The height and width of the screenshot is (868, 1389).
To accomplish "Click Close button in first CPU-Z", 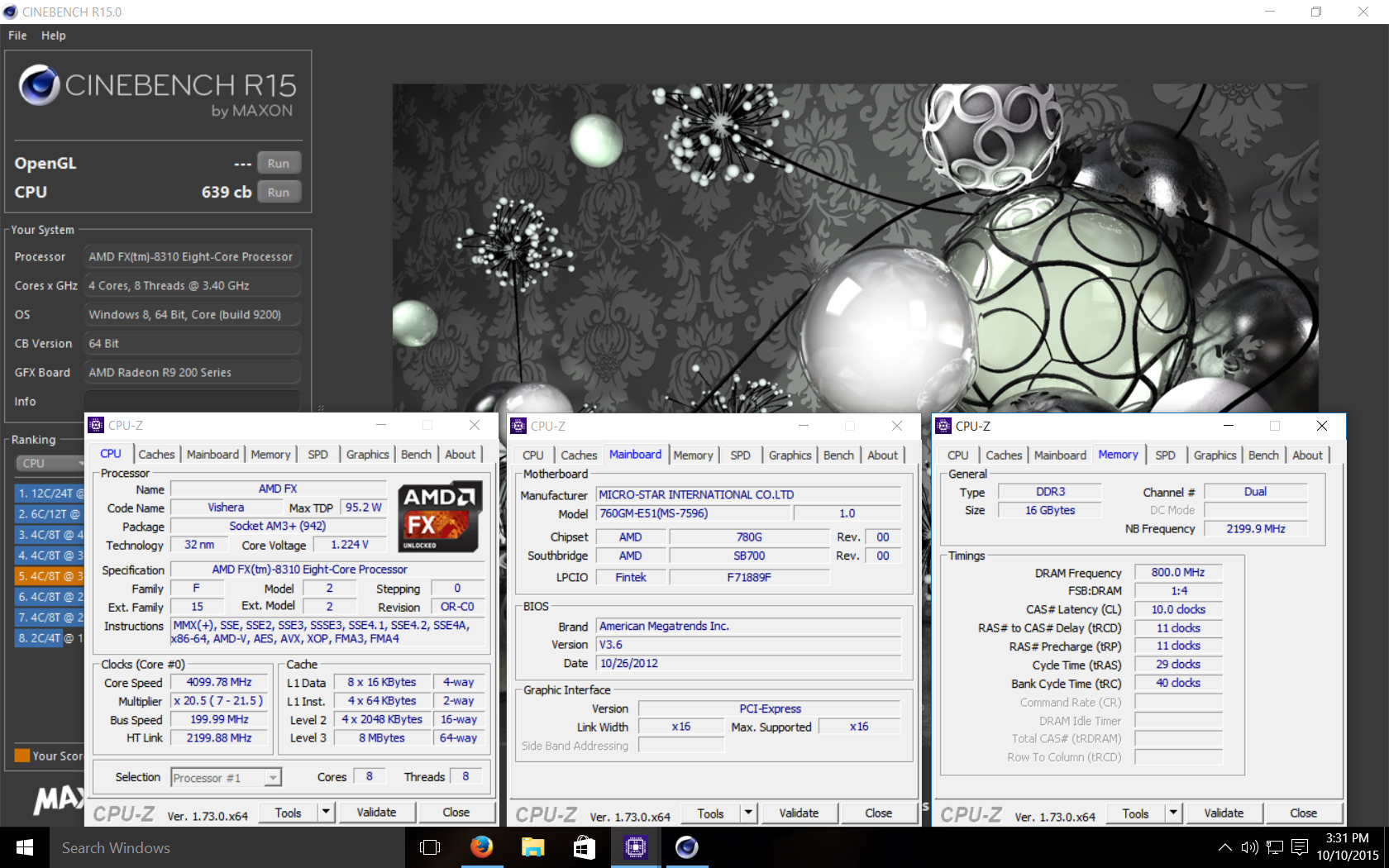I will (456, 813).
